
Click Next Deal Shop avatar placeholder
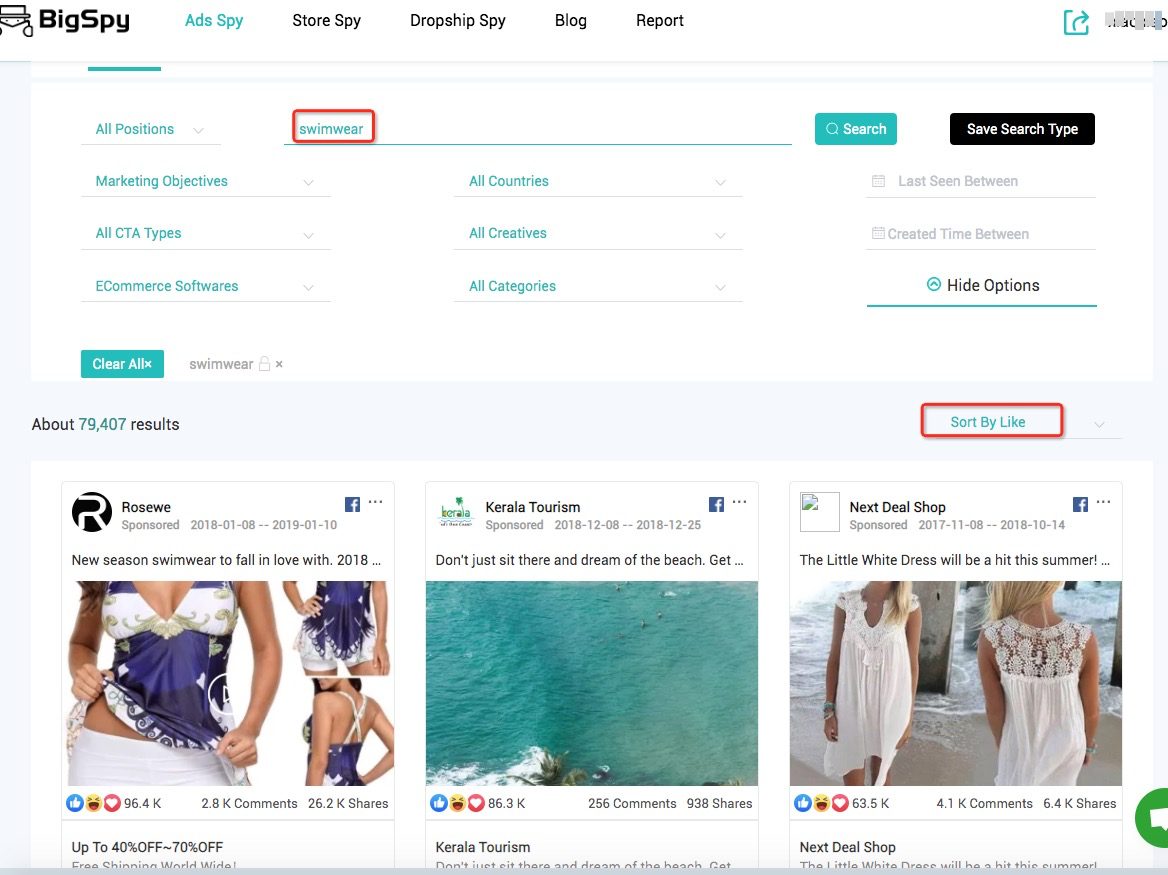(819, 512)
